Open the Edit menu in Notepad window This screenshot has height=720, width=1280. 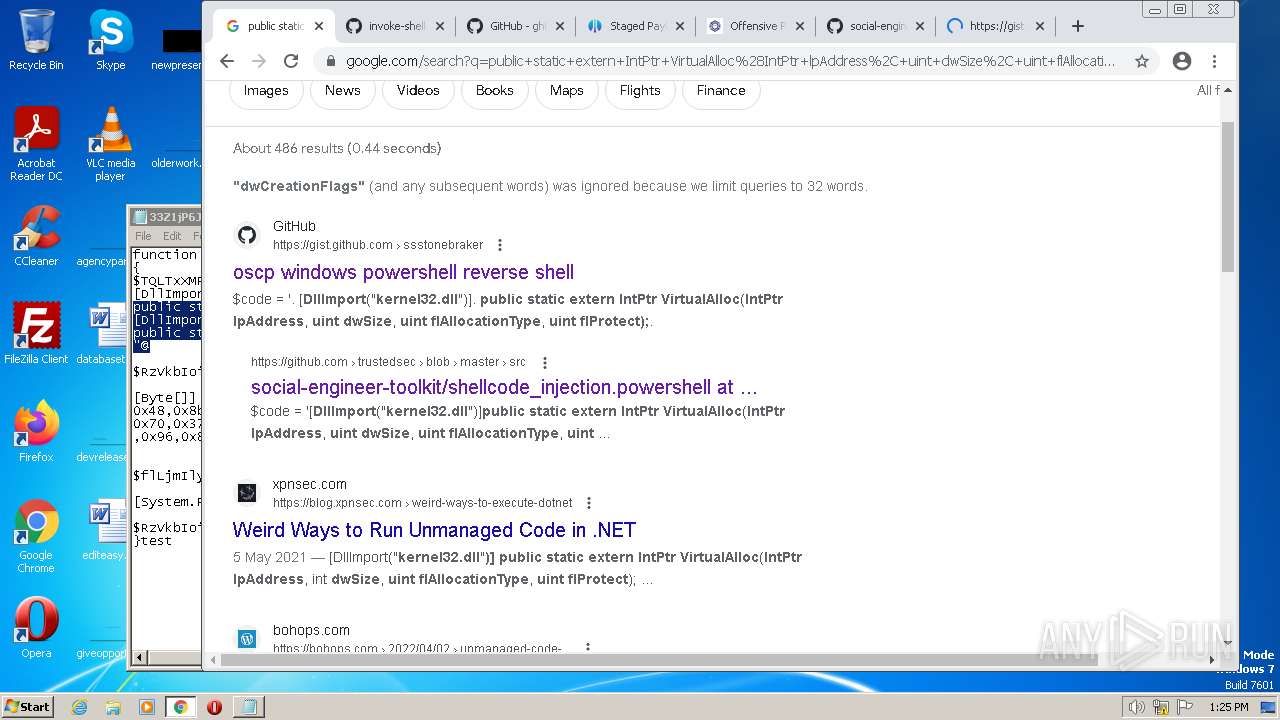pos(172,236)
